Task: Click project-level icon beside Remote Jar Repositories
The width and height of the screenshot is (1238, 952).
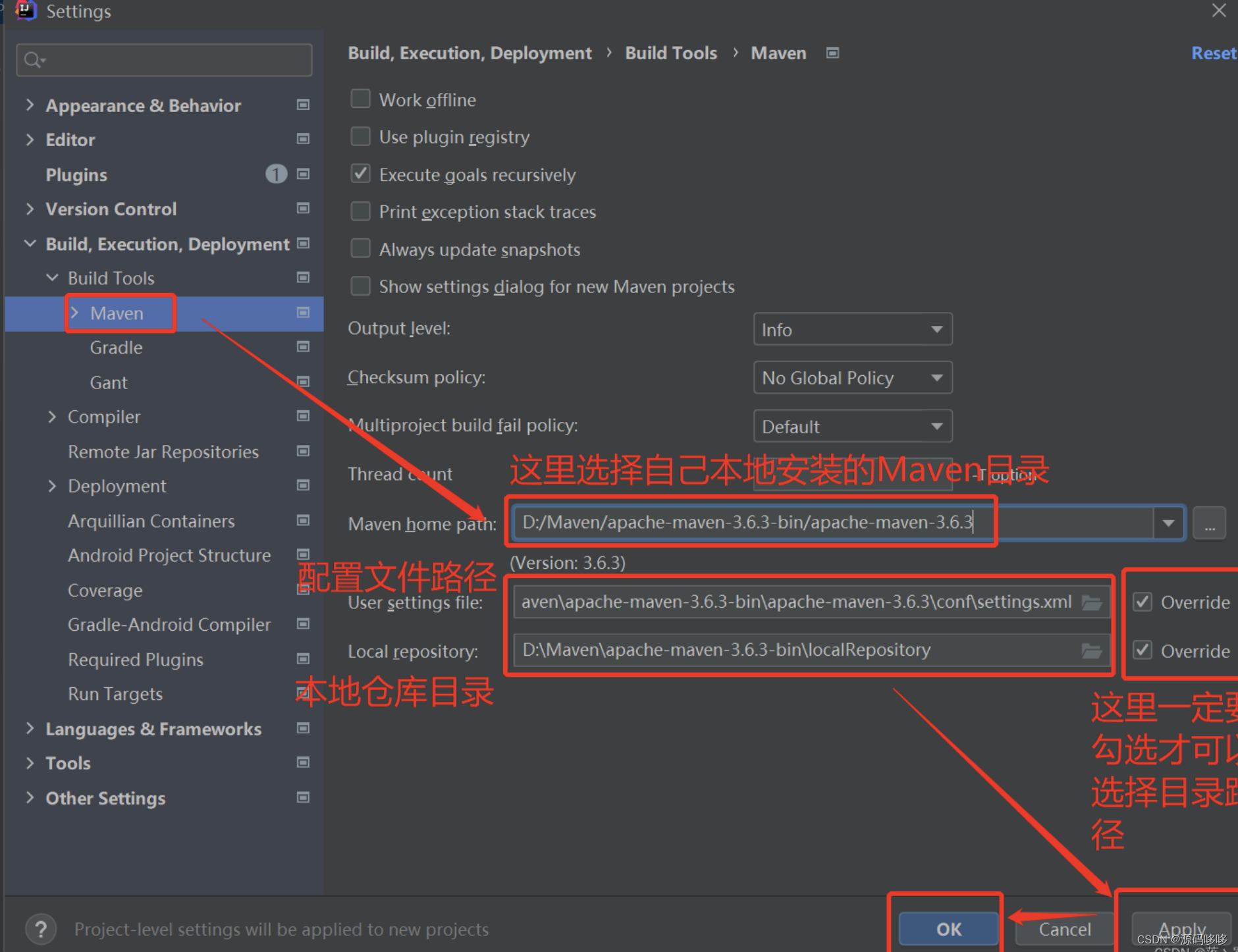Action: tap(303, 451)
